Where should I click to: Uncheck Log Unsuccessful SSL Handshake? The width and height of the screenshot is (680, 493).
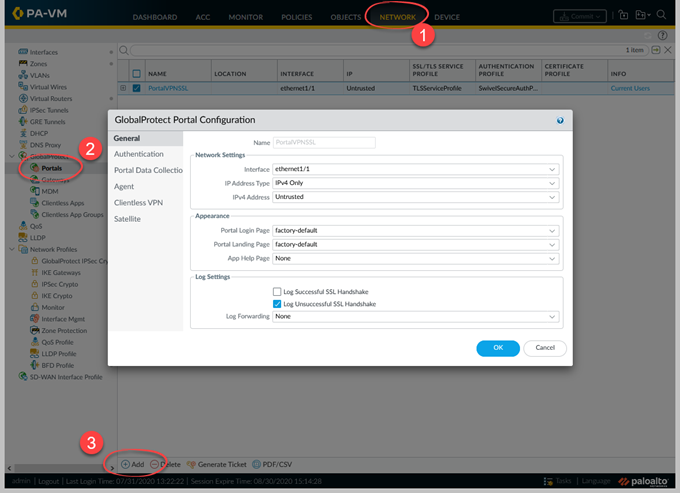(x=278, y=303)
